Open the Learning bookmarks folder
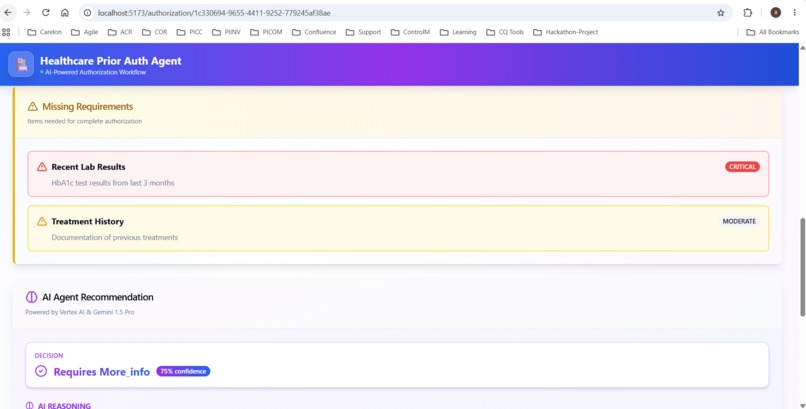The width and height of the screenshot is (806, 409). (458, 32)
